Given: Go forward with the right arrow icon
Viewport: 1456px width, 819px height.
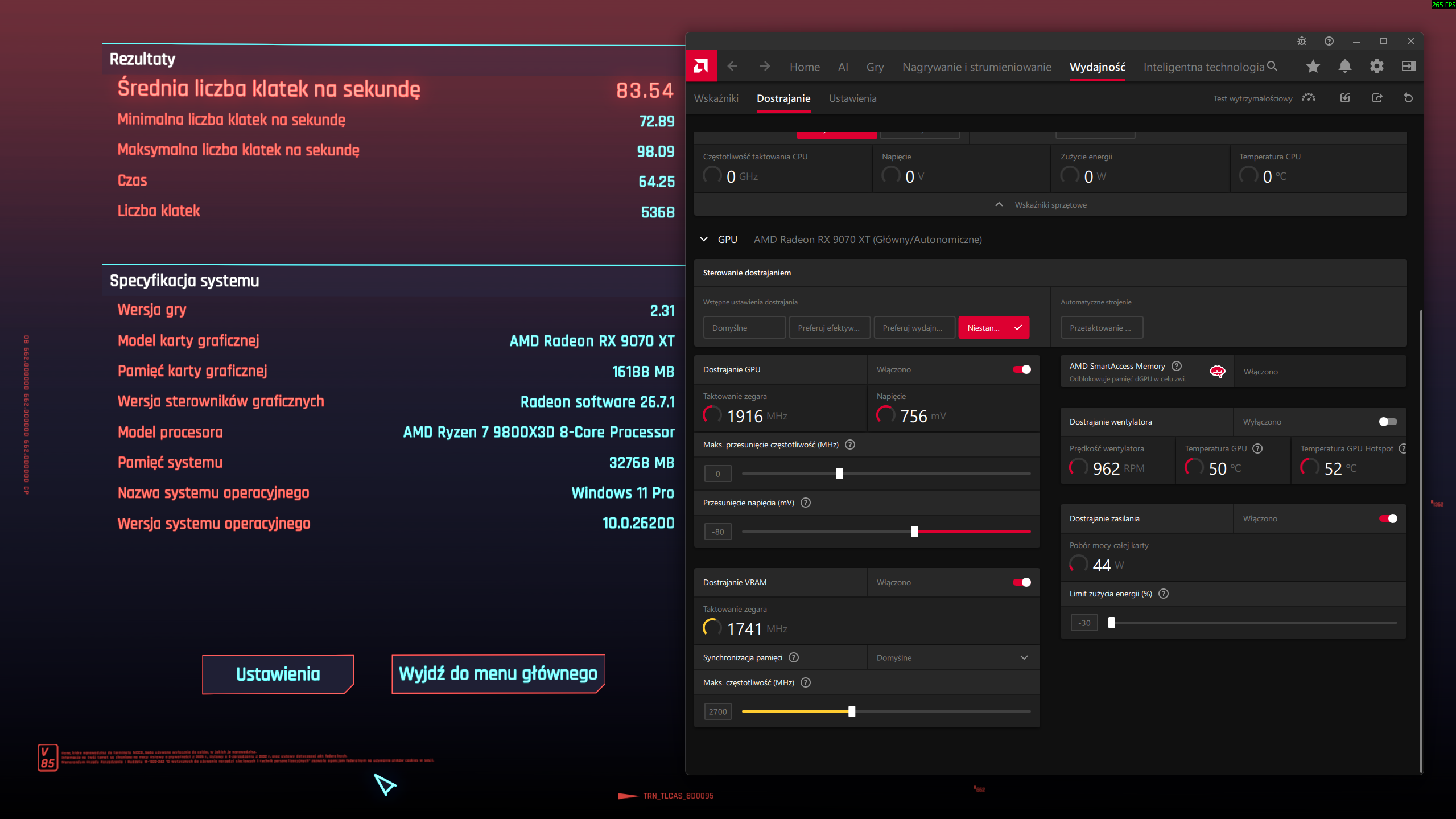Looking at the screenshot, I should pyautogui.click(x=765, y=67).
